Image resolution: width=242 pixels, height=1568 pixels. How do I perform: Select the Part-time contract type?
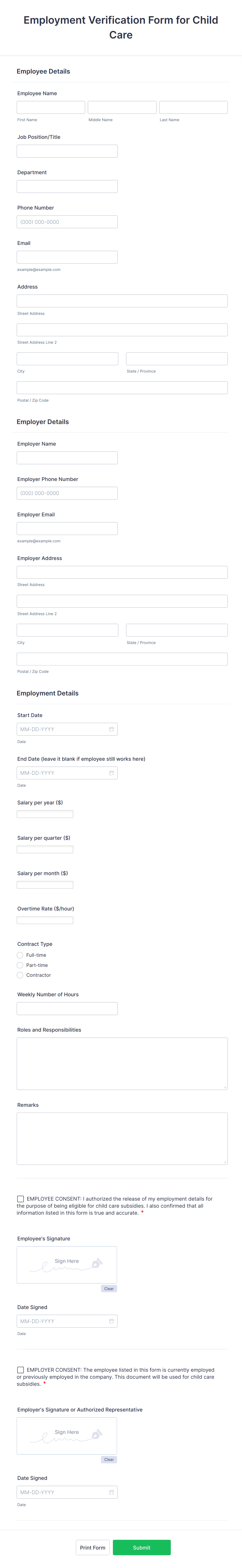(x=20, y=965)
